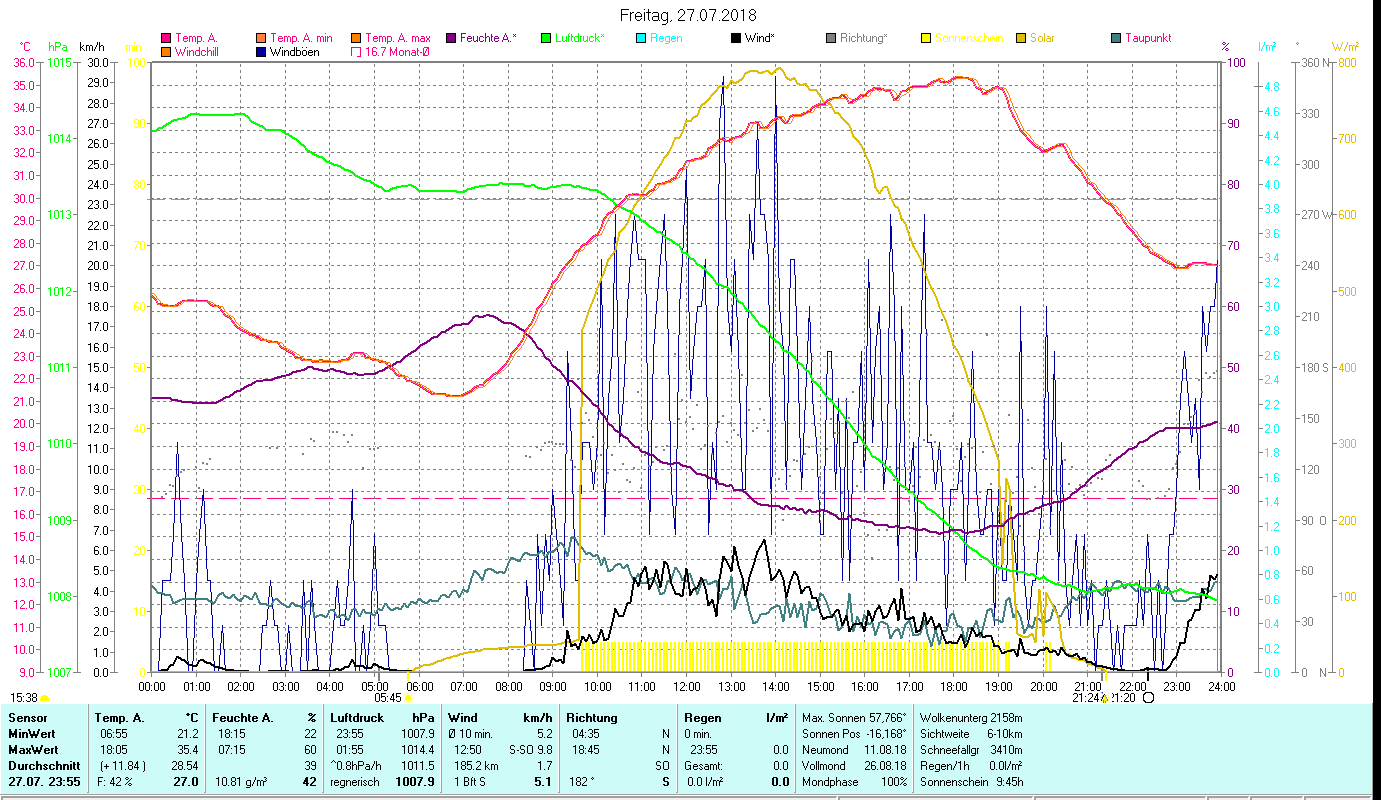Click the purple Feuchte A. legend square
The image size is (1381, 800).
tap(451, 38)
